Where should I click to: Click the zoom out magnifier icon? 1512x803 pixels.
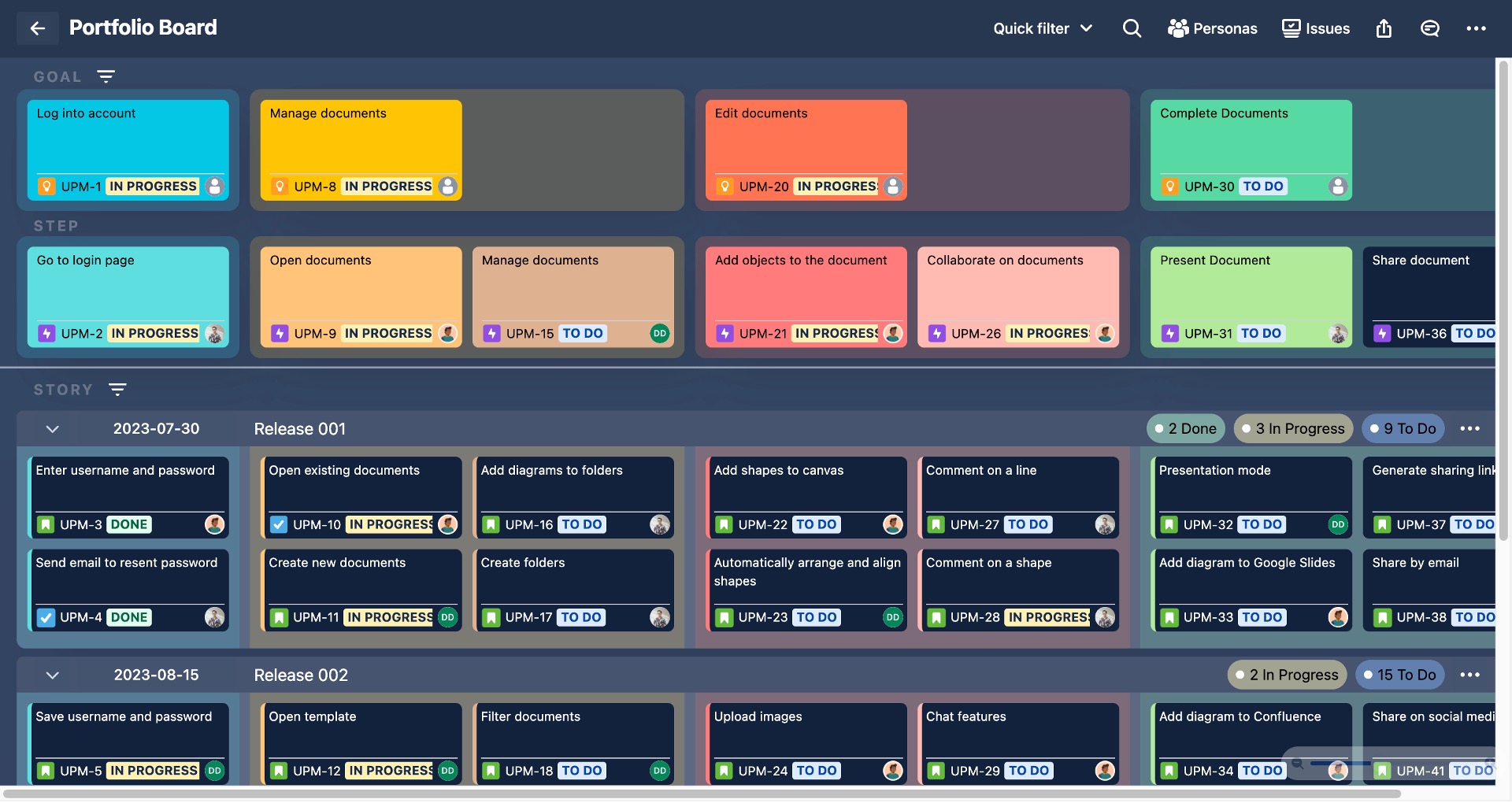pos(1297,763)
